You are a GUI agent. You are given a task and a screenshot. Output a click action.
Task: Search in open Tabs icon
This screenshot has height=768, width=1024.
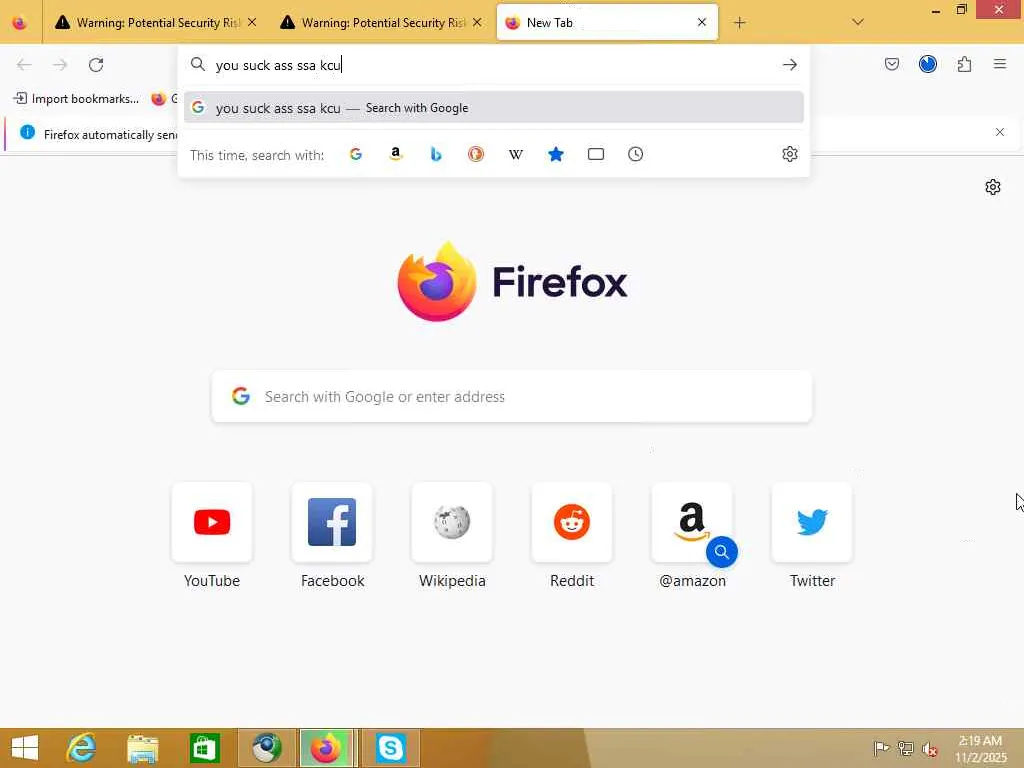(596, 154)
